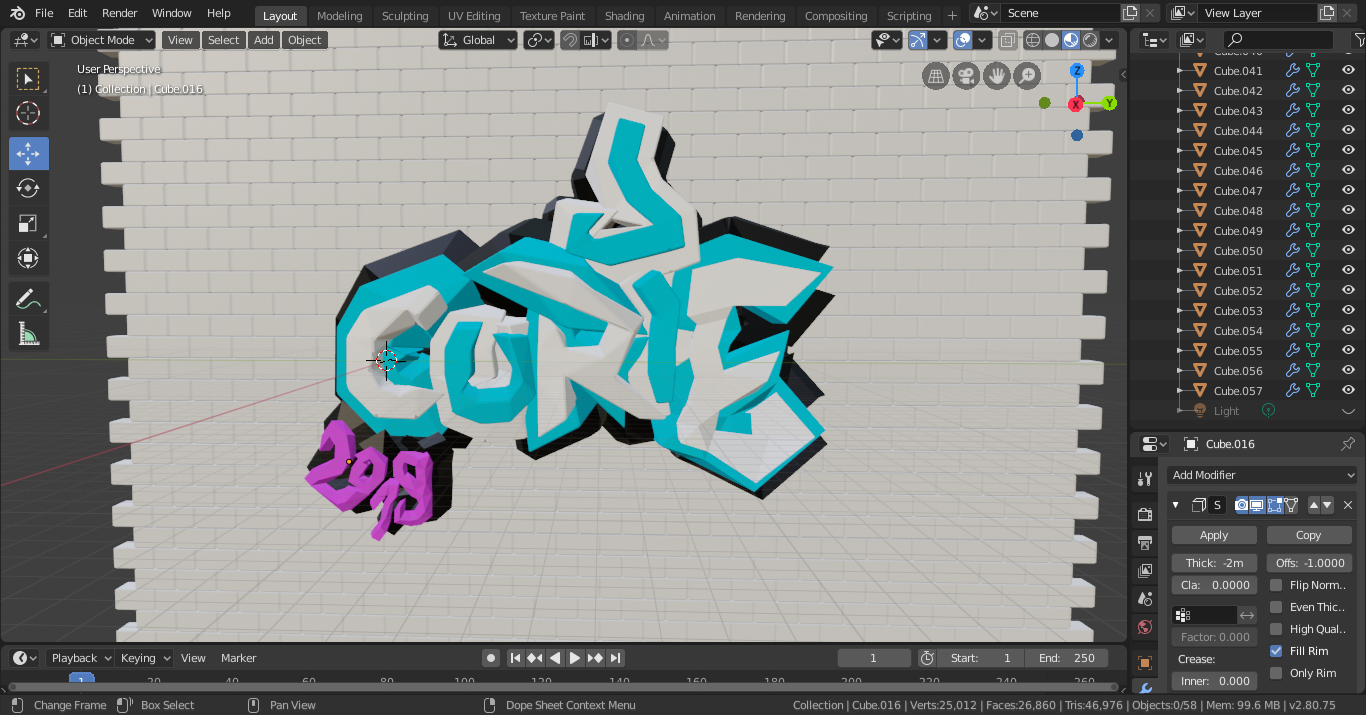The image size is (1366, 715).
Task: Click the pan view hand icon
Action: click(996, 76)
